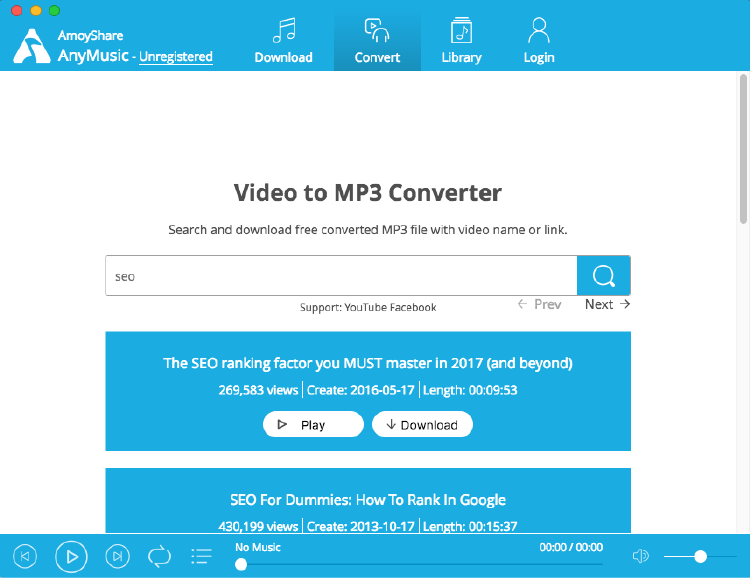Click 269,583 views text
750x578 pixels.
click(258, 390)
